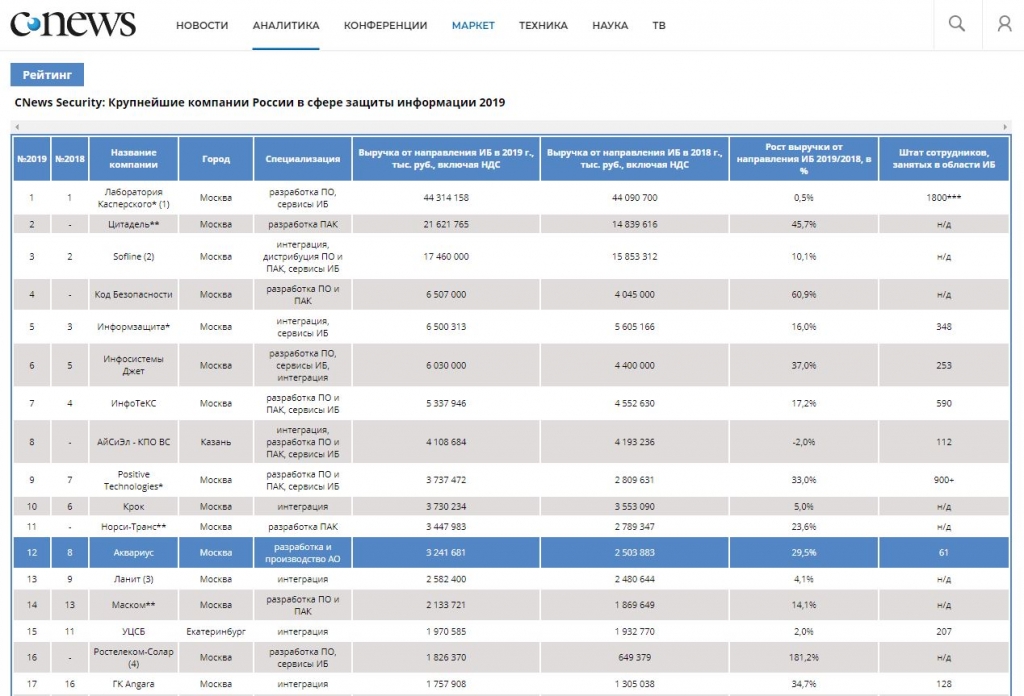Screen dimensions: 1024x696
Task: Click the horizontal scrollbar above the table
Action: coord(511,127)
